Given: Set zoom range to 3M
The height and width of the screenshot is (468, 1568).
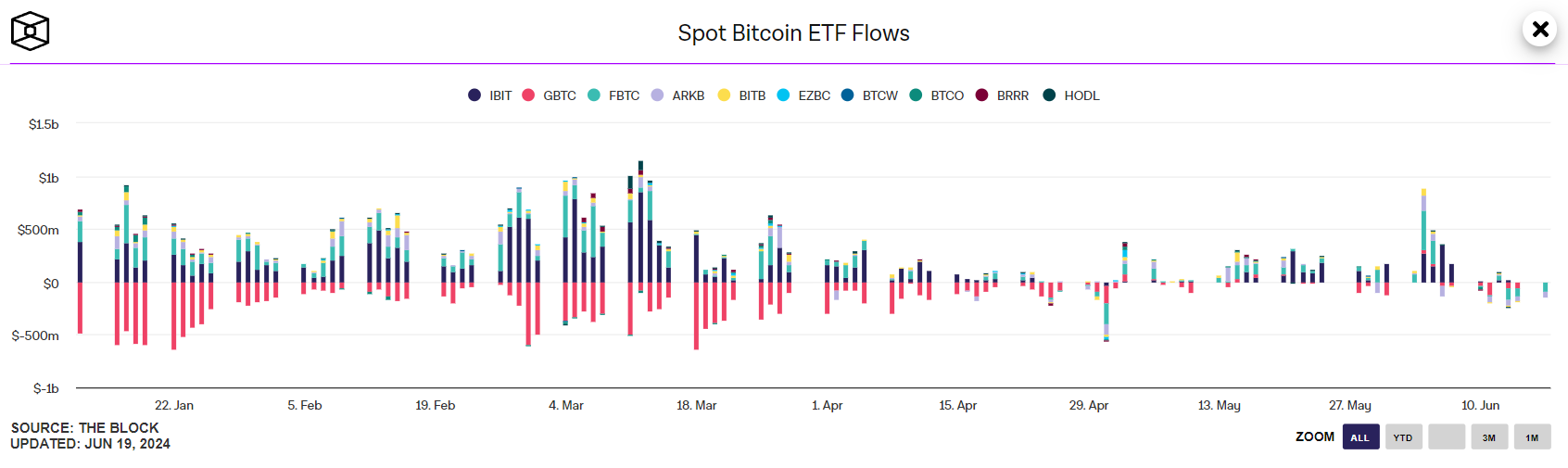Looking at the screenshot, I should (x=1488, y=437).
